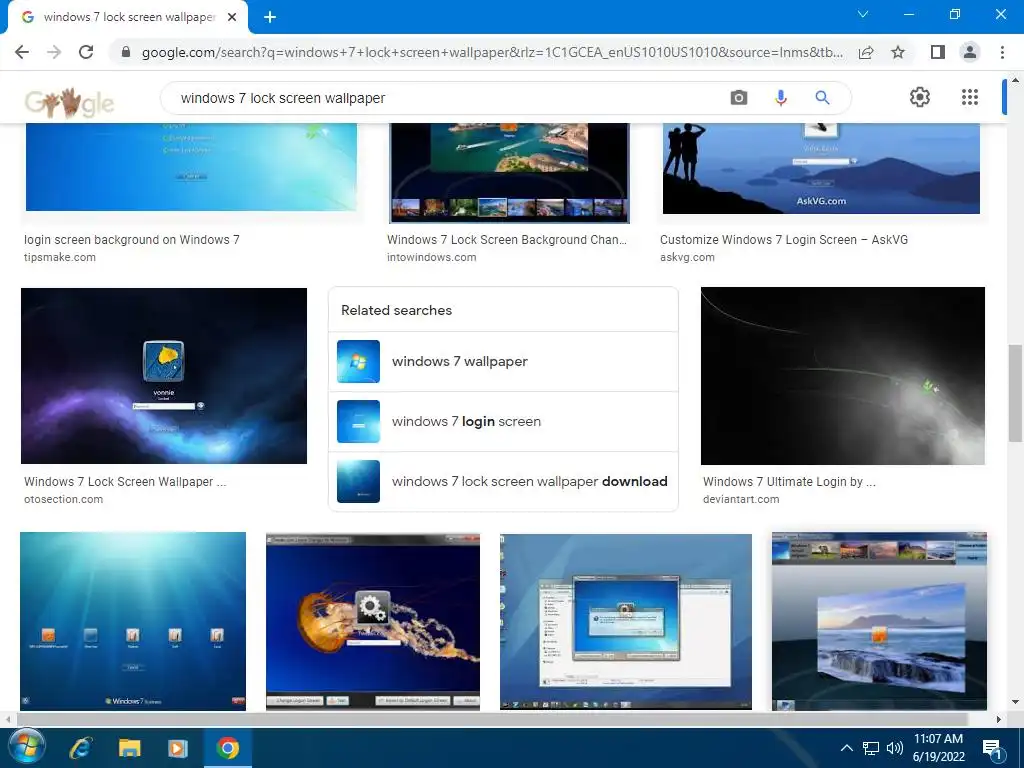Open the Google apps grid
1024x768 pixels.
[970, 97]
